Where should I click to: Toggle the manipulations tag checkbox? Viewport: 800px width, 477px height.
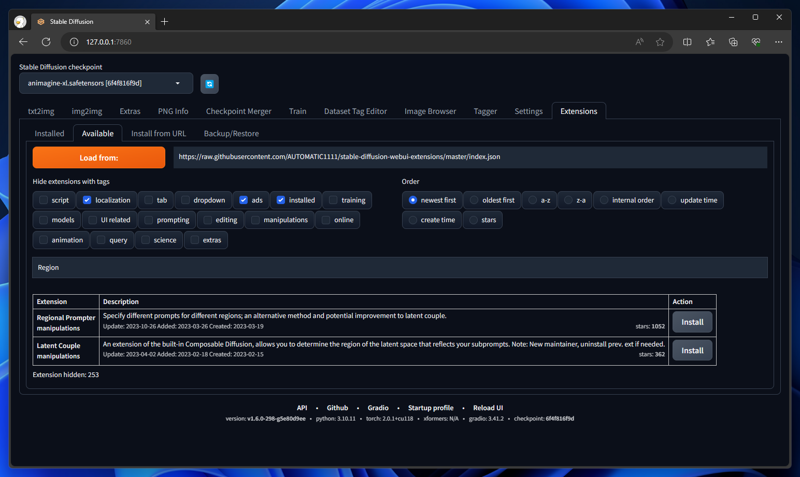tap(255, 220)
